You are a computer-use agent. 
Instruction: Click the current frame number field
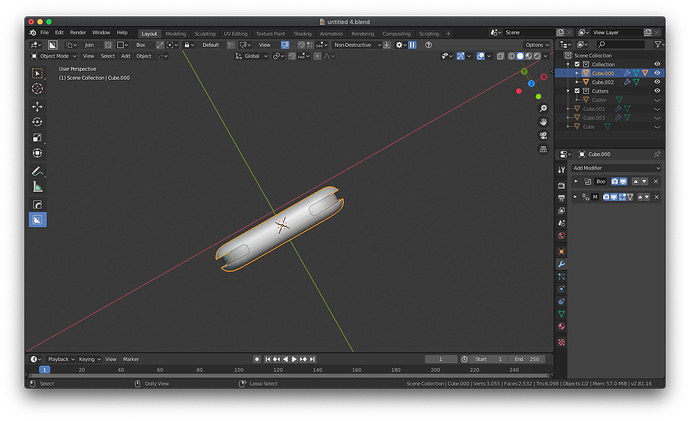441,359
